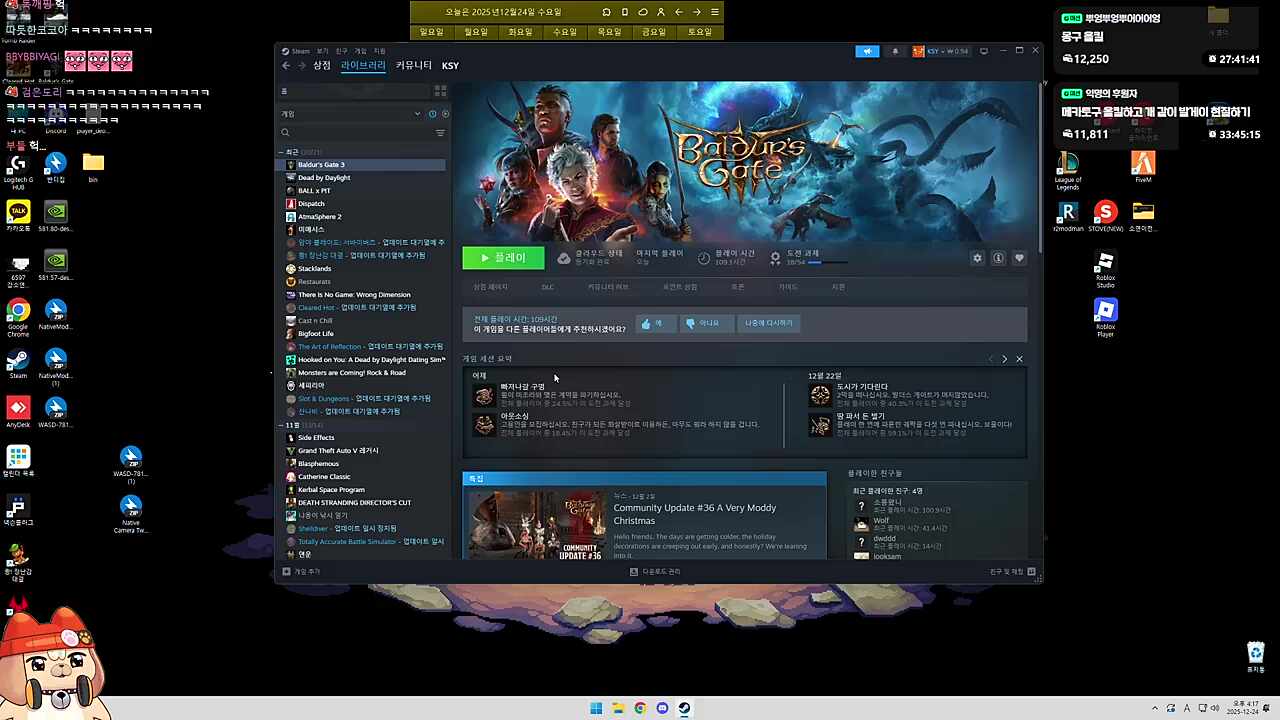
Task: Open the 상점 tab in Steam
Action: click(322, 66)
